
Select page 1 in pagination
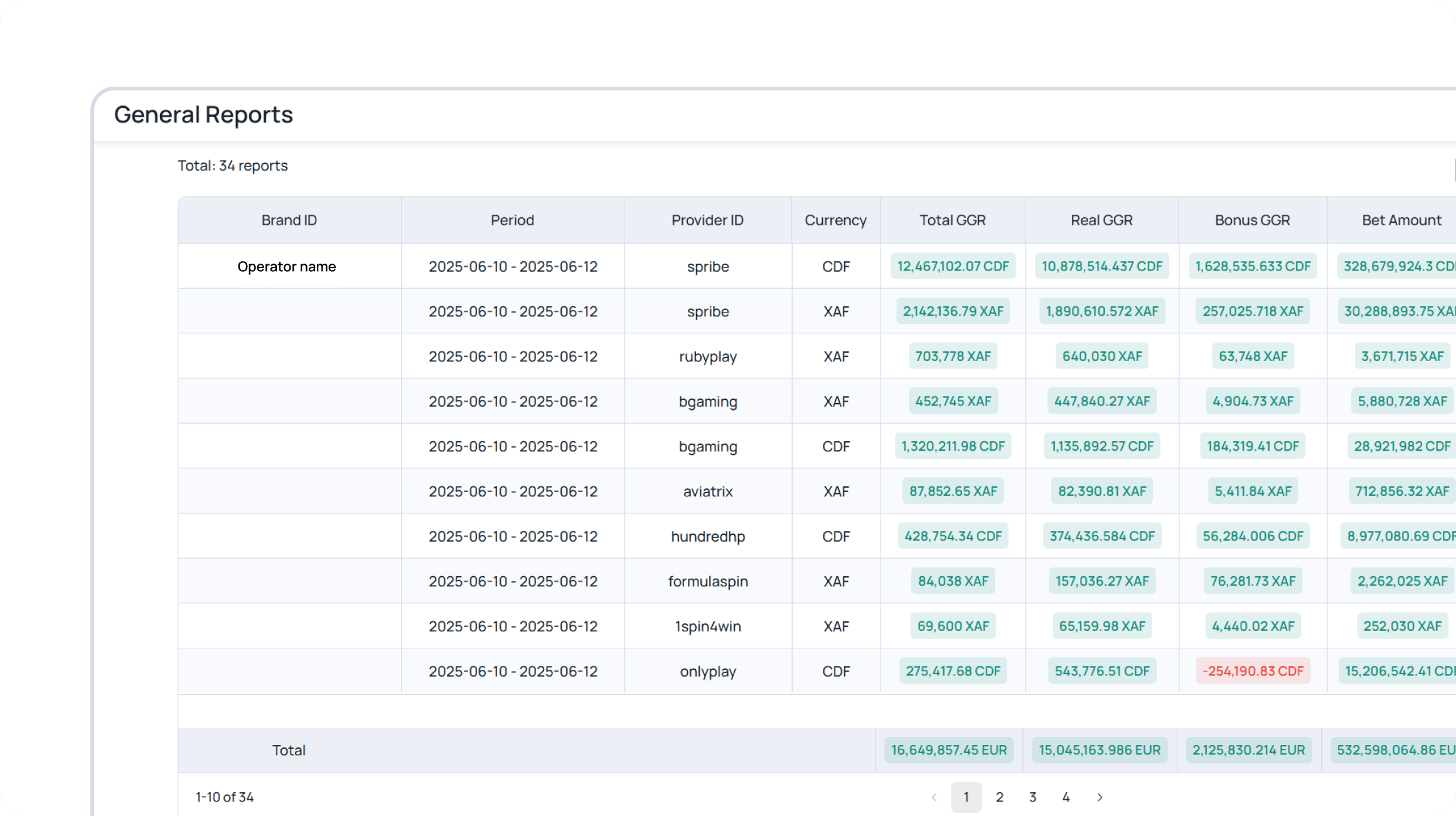(x=966, y=797)
